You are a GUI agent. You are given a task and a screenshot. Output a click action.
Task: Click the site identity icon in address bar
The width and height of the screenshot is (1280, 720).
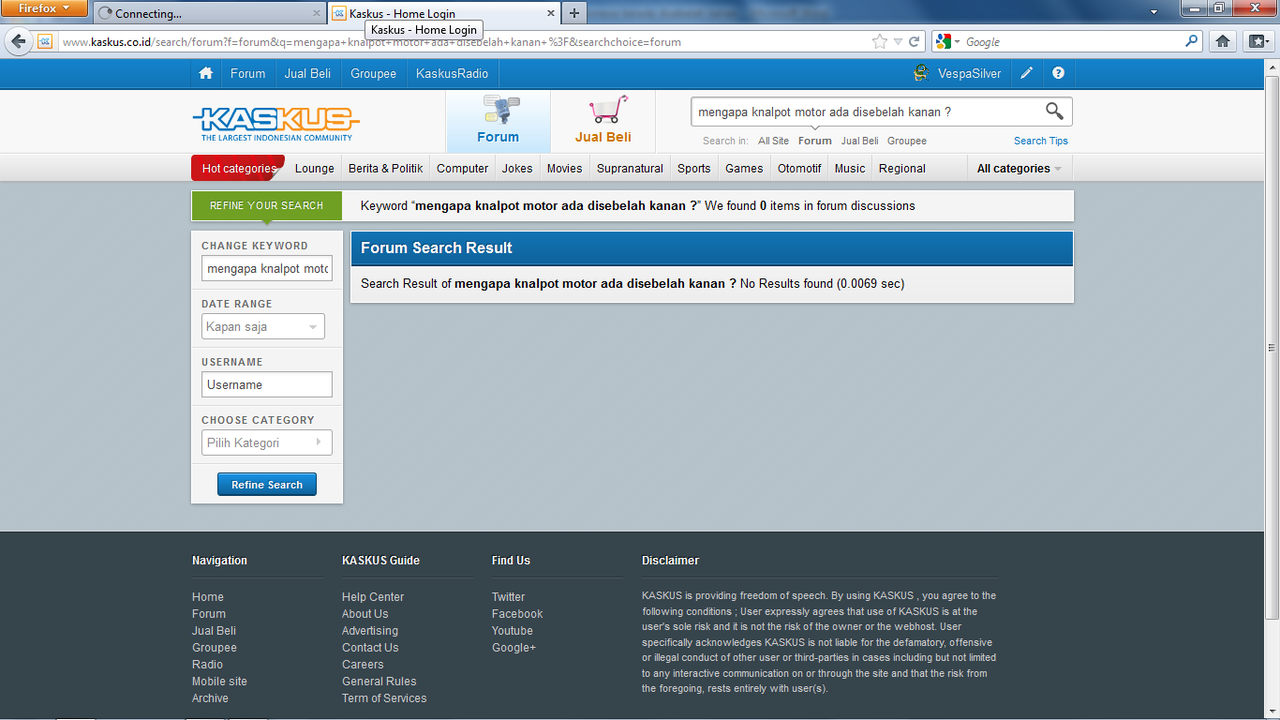coord(45,42)
